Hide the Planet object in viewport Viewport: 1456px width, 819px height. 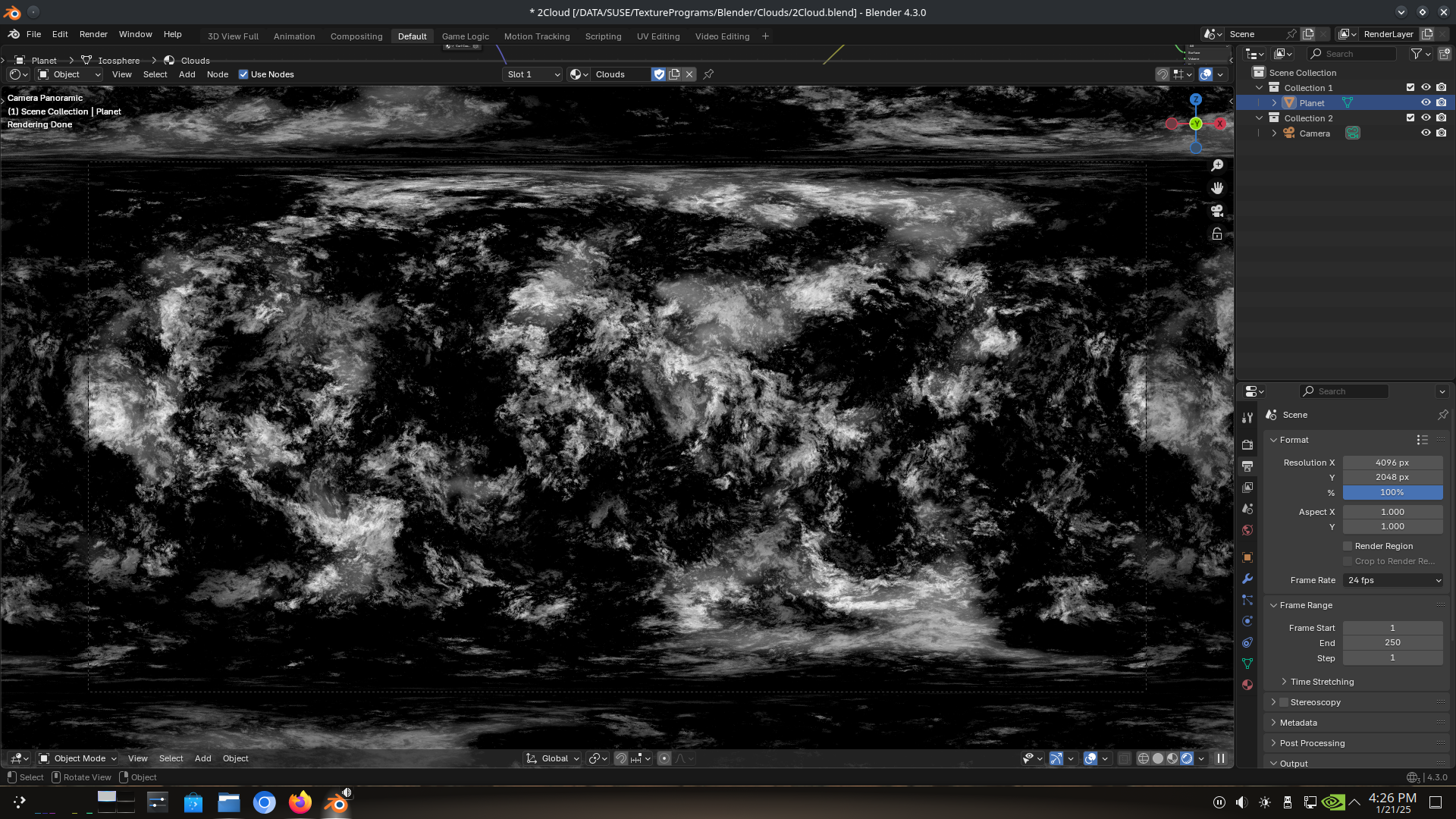pyautogui.click(x=1426, y=102)
